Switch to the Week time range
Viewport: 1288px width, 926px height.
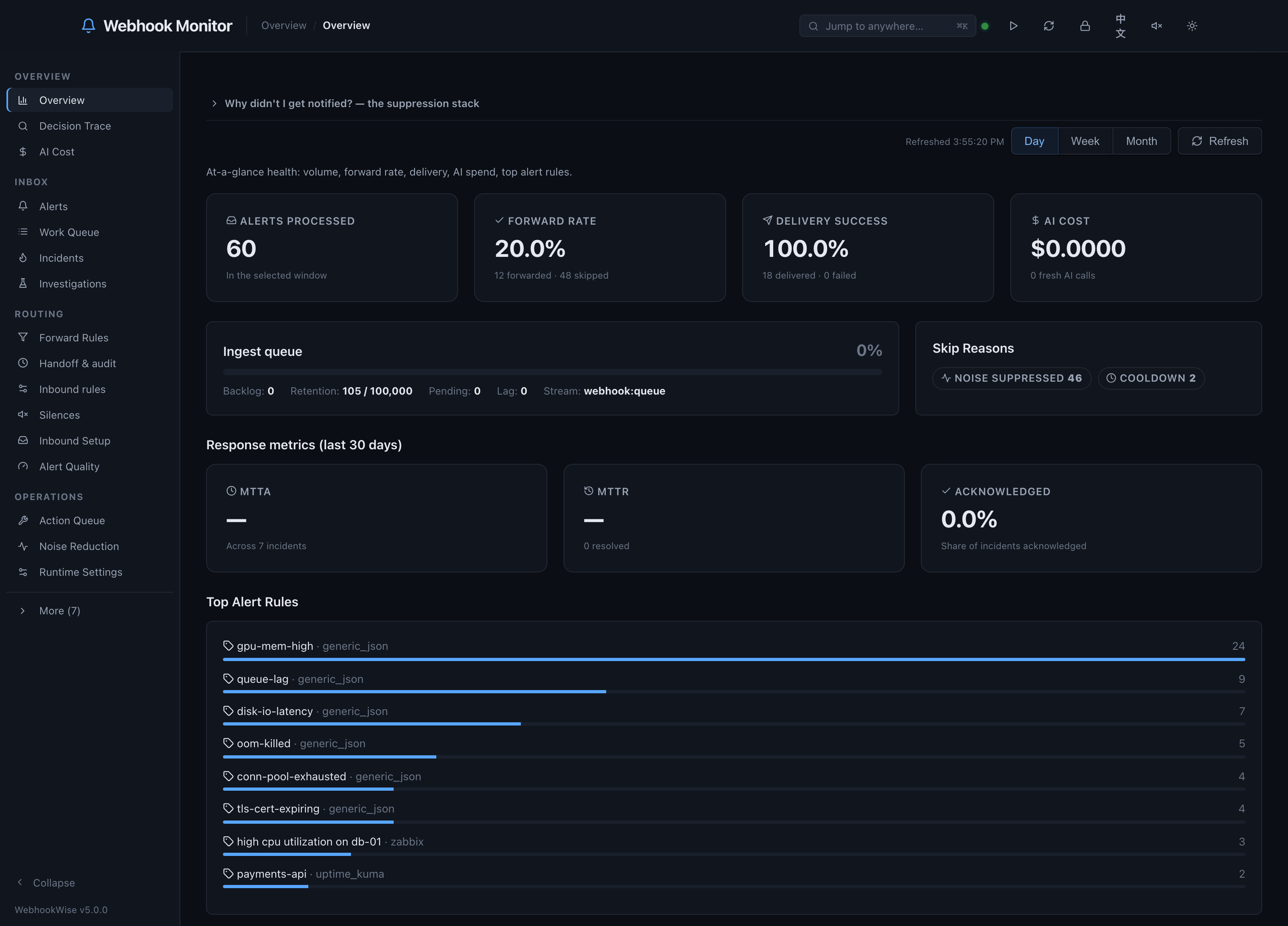(1085, 141)
